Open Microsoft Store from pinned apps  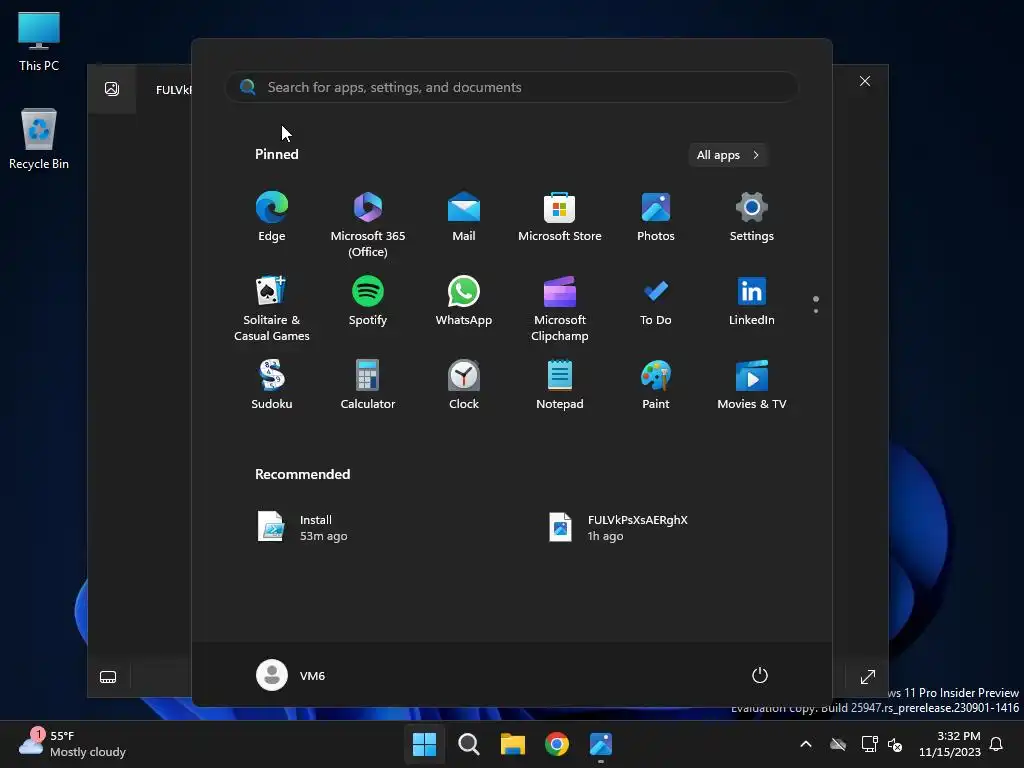(x=560, y=217)
